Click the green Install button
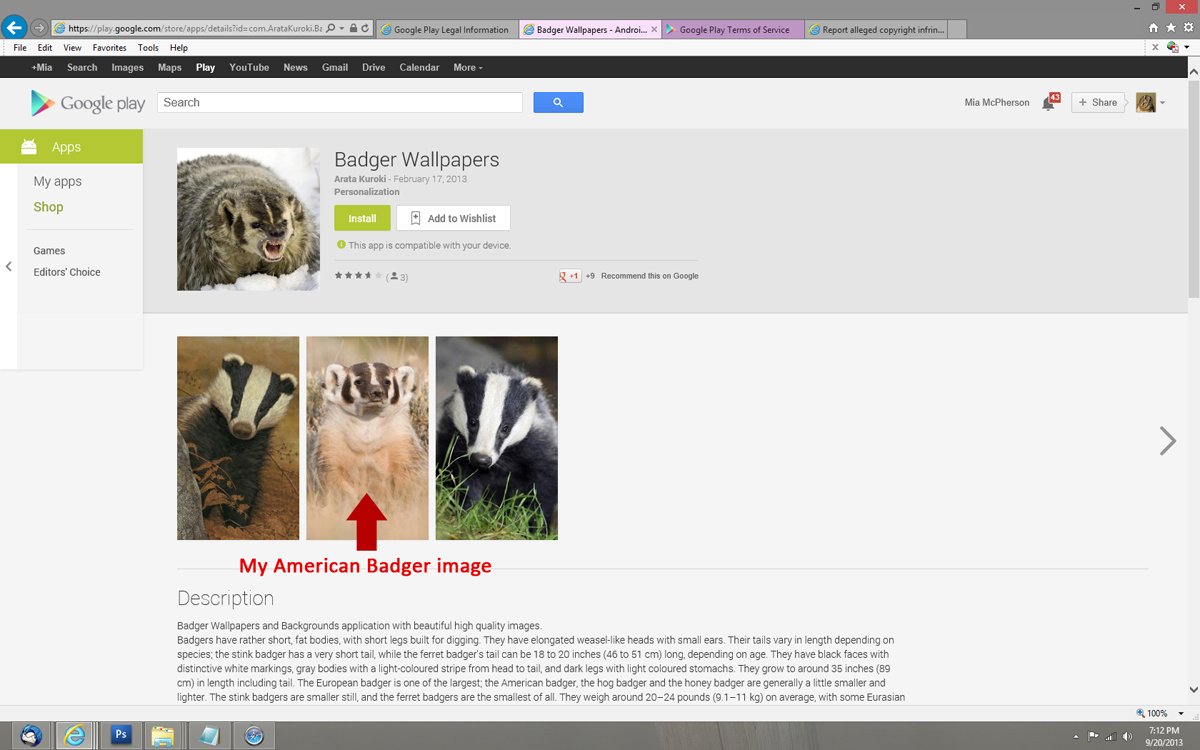Image resolution: width=1200 pixels, height=750 pixels. pyautogui.click(x=362, y=218)
